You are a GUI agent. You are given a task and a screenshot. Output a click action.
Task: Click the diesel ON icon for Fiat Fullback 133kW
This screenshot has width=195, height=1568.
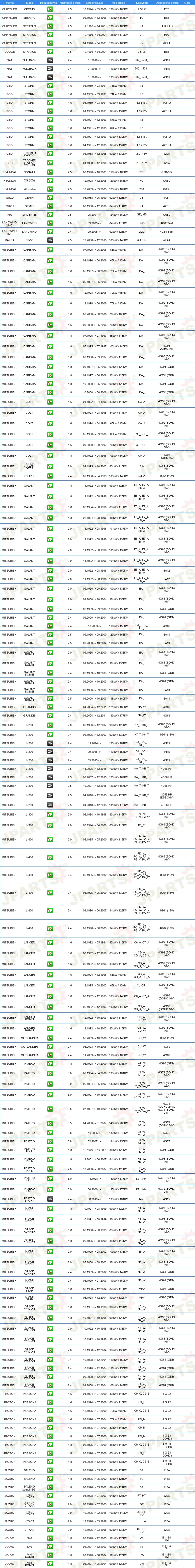click(50, 77)
